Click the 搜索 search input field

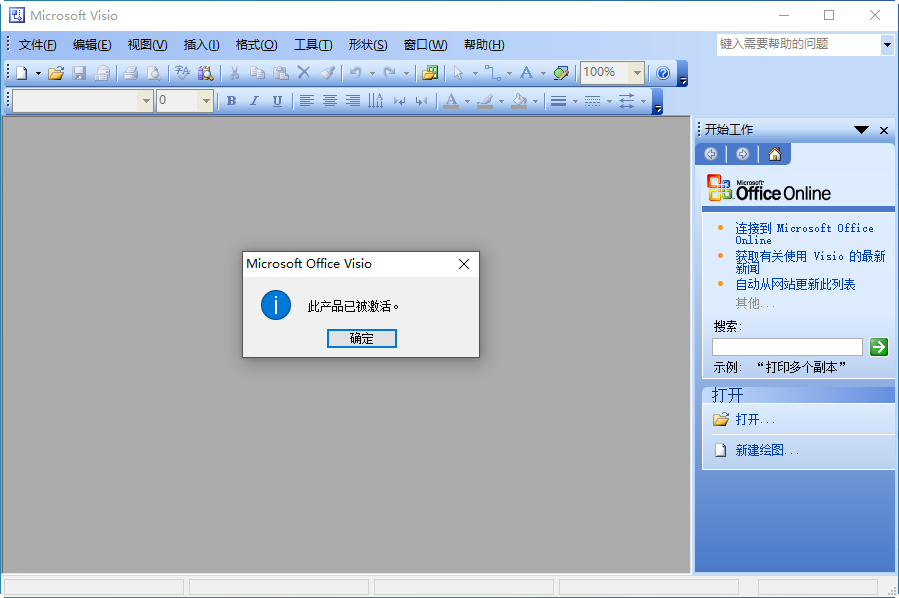tap(787, 346)
